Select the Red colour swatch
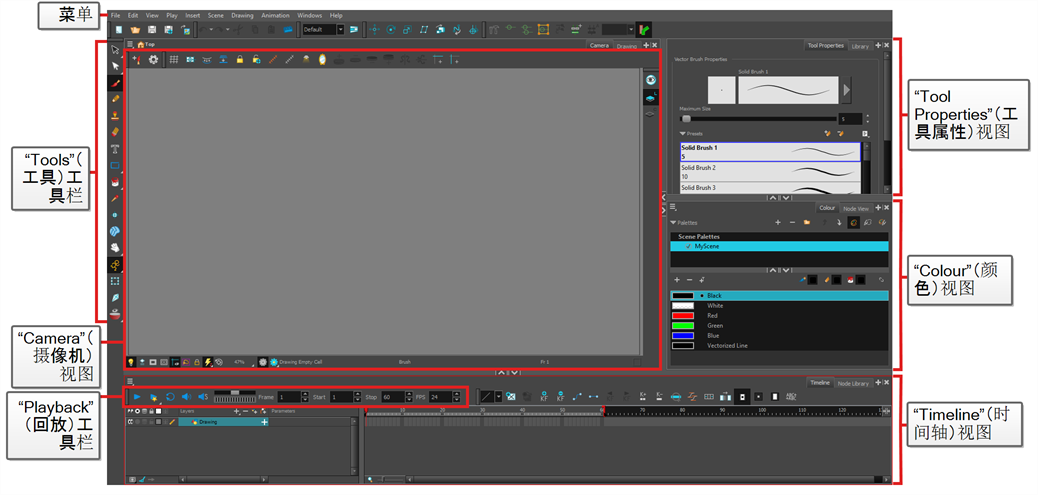The height and width of the screenshot is (495, 1038). coord(683,315)
